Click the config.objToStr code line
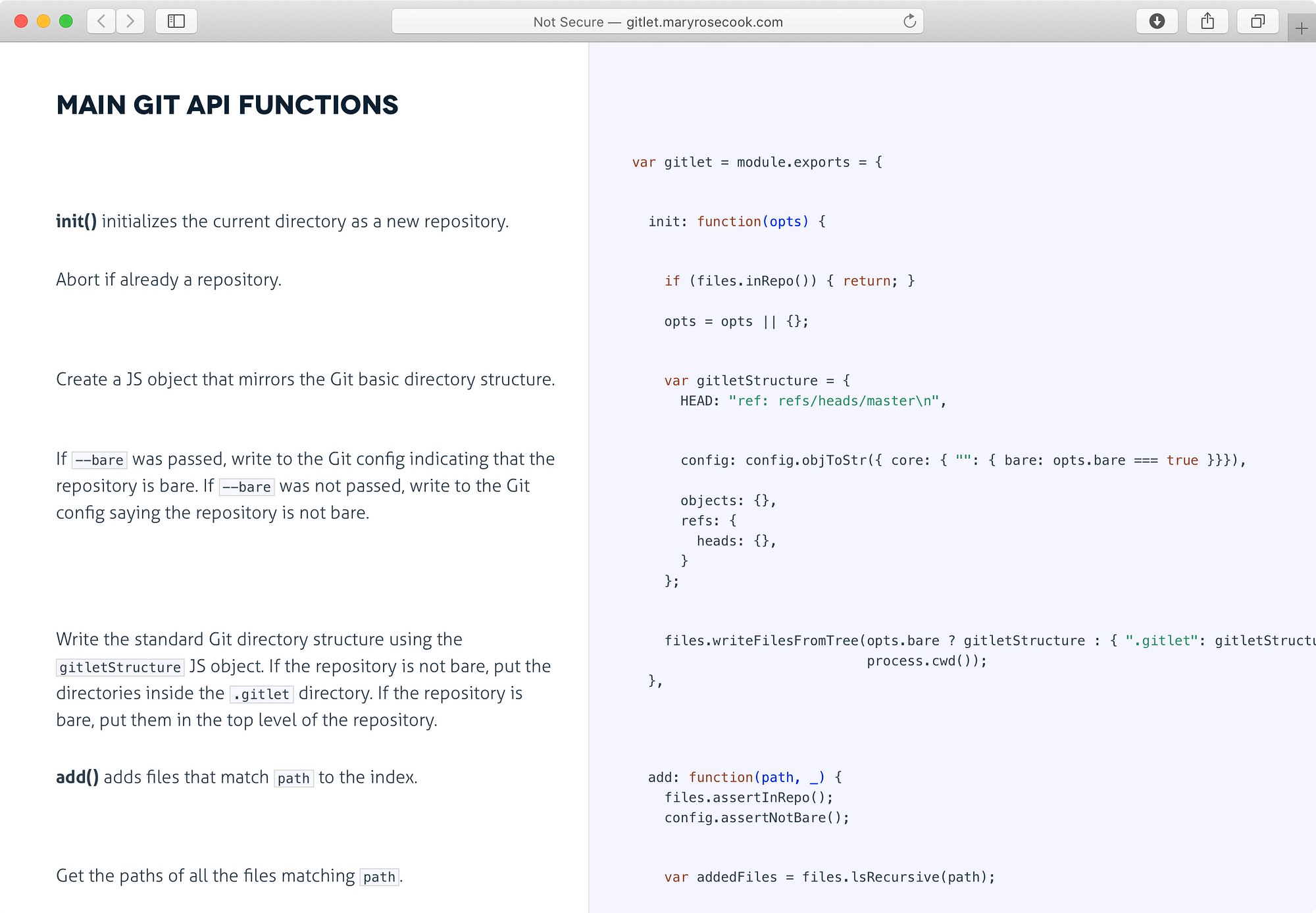The width and height of the screenshot is (1316, 913). pyautogui.click(x=963, y=460)
